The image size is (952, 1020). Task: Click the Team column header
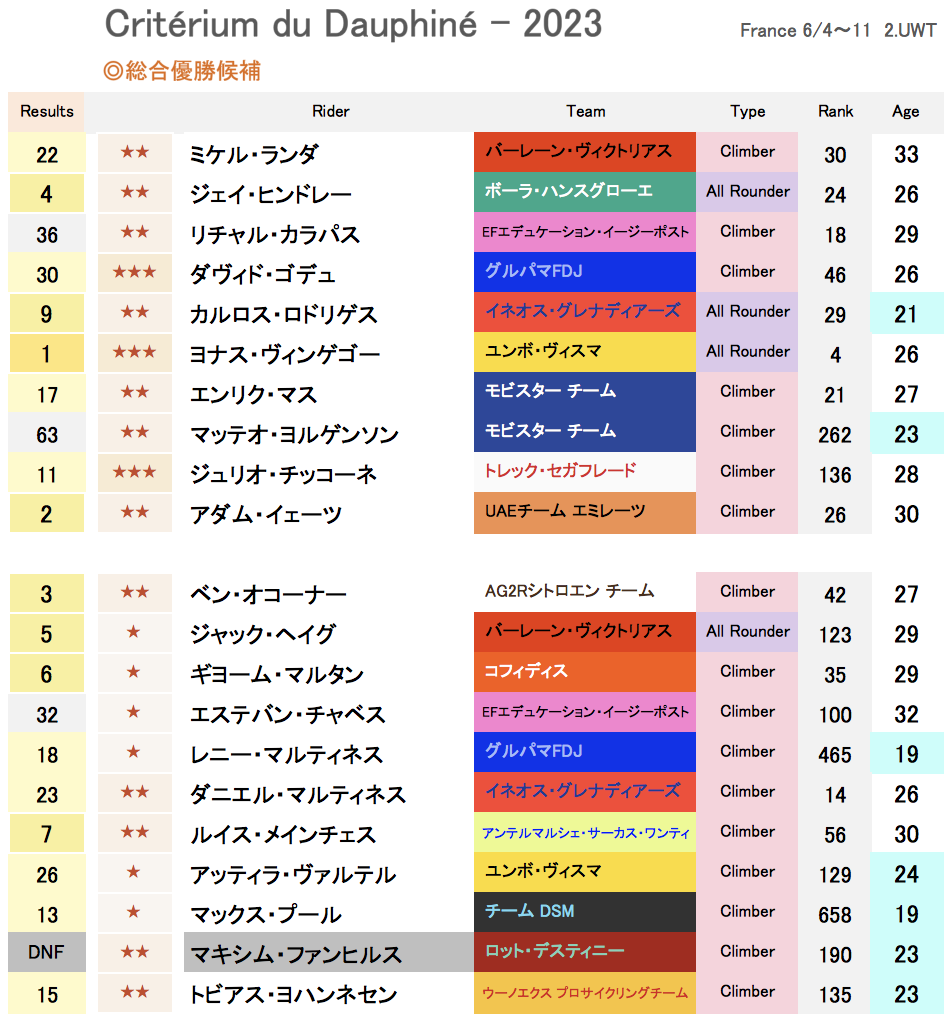click(586, 111)
